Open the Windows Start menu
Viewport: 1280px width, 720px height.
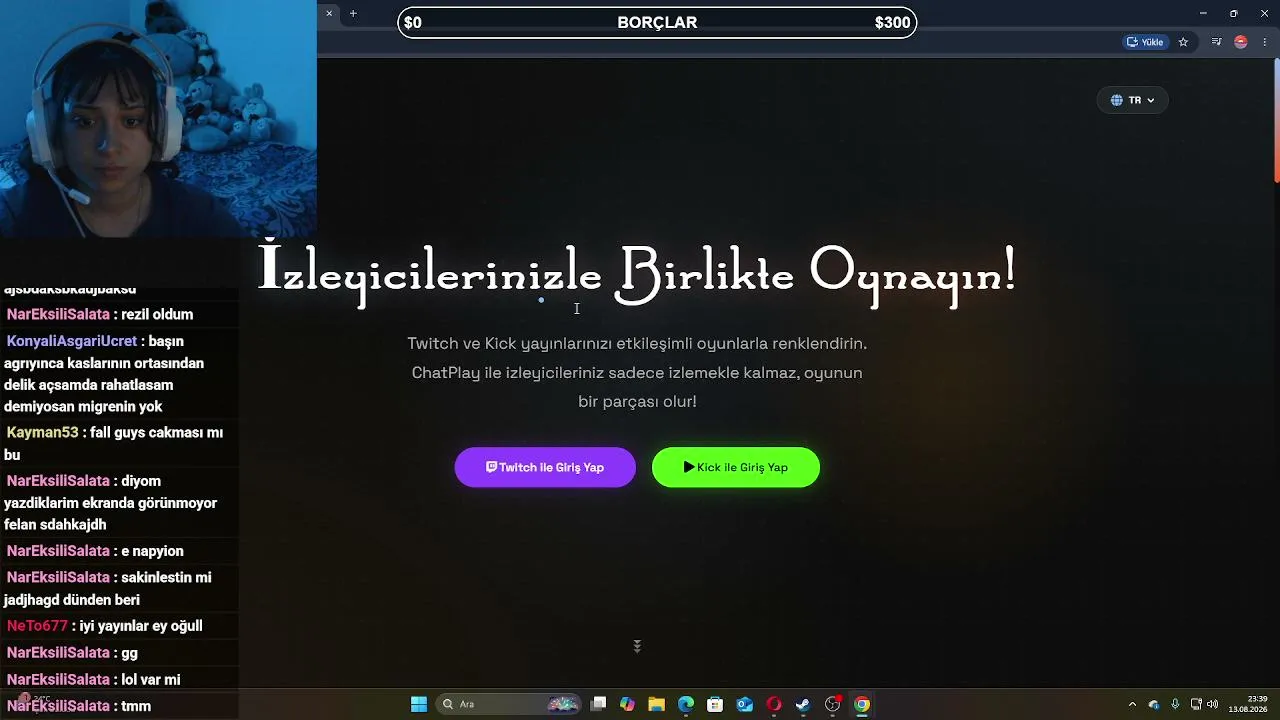(x=419, y=704)
